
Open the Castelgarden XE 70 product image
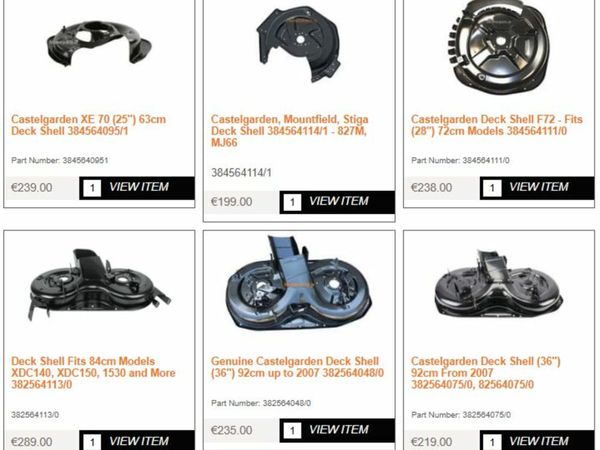[99, 43]
